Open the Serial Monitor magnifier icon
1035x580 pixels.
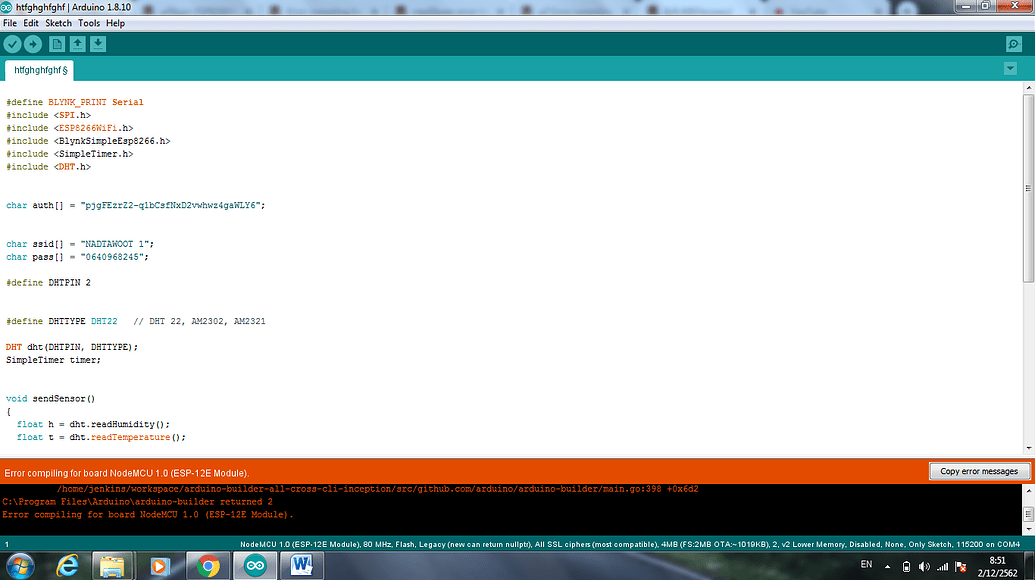tap(1013, 43)
